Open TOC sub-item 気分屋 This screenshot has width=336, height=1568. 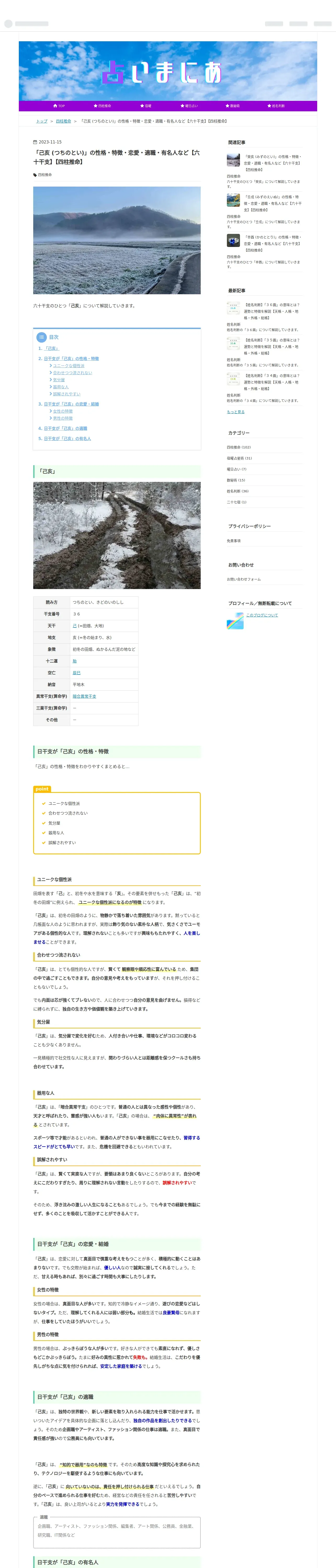[x=59, y=380]
